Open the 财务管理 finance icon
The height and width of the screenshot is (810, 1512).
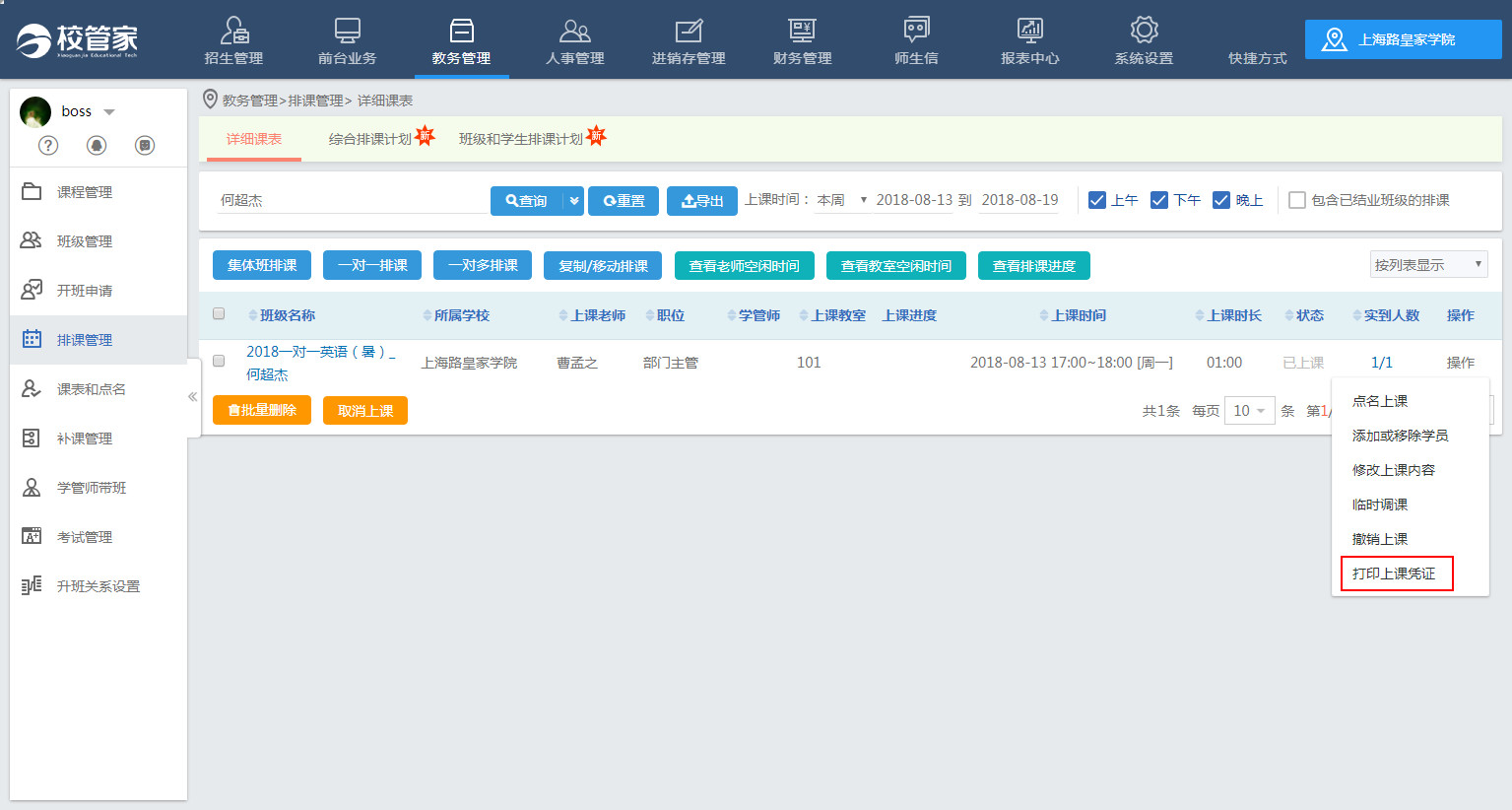click(802, 32)
